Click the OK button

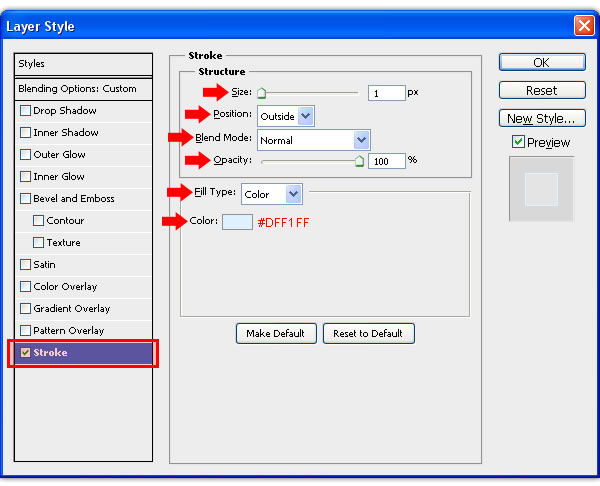point(542,62)
